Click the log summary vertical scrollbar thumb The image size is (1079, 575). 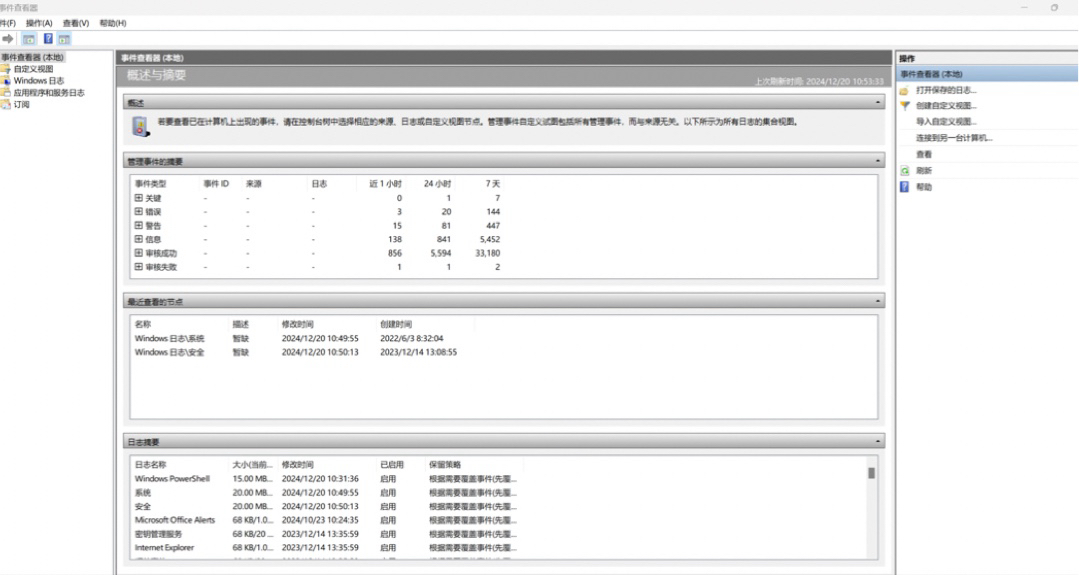coord(871,473)
